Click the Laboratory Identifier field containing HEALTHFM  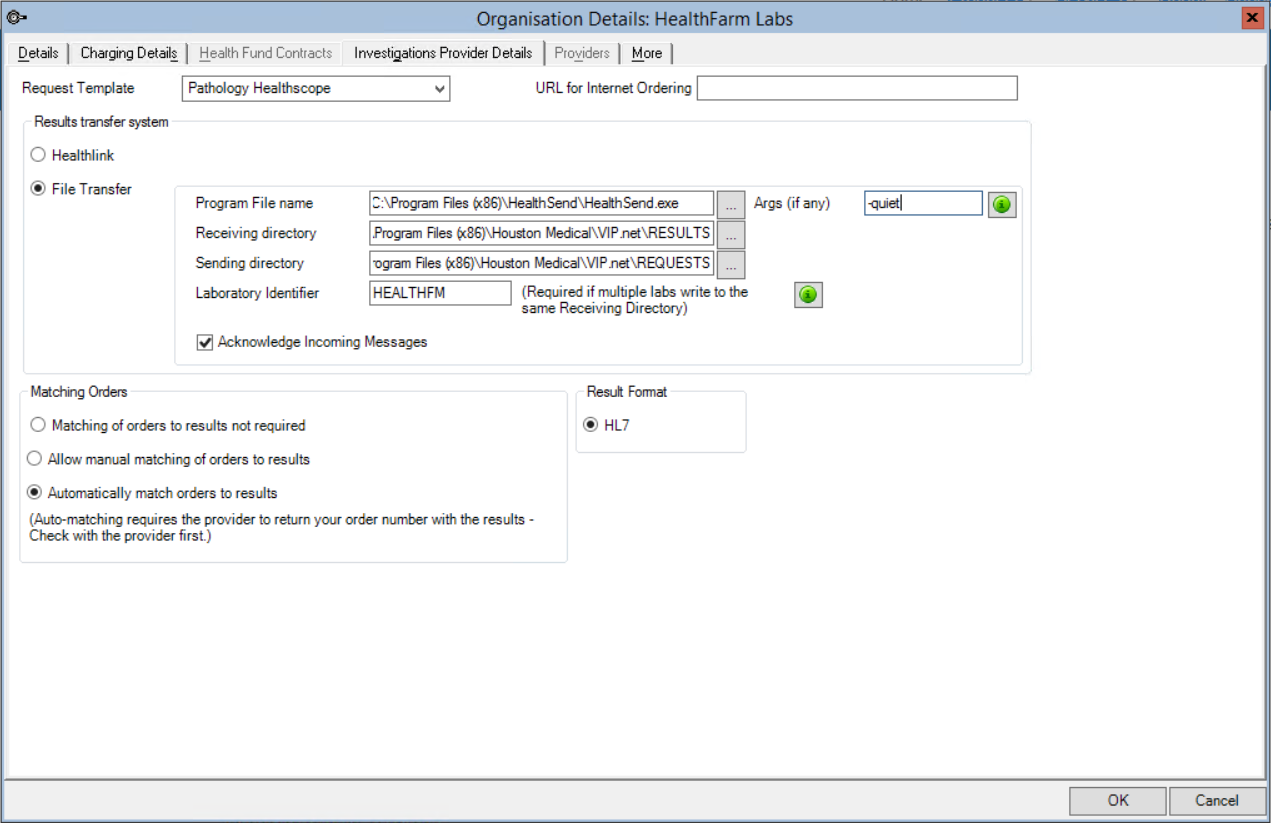pos(440,293)
